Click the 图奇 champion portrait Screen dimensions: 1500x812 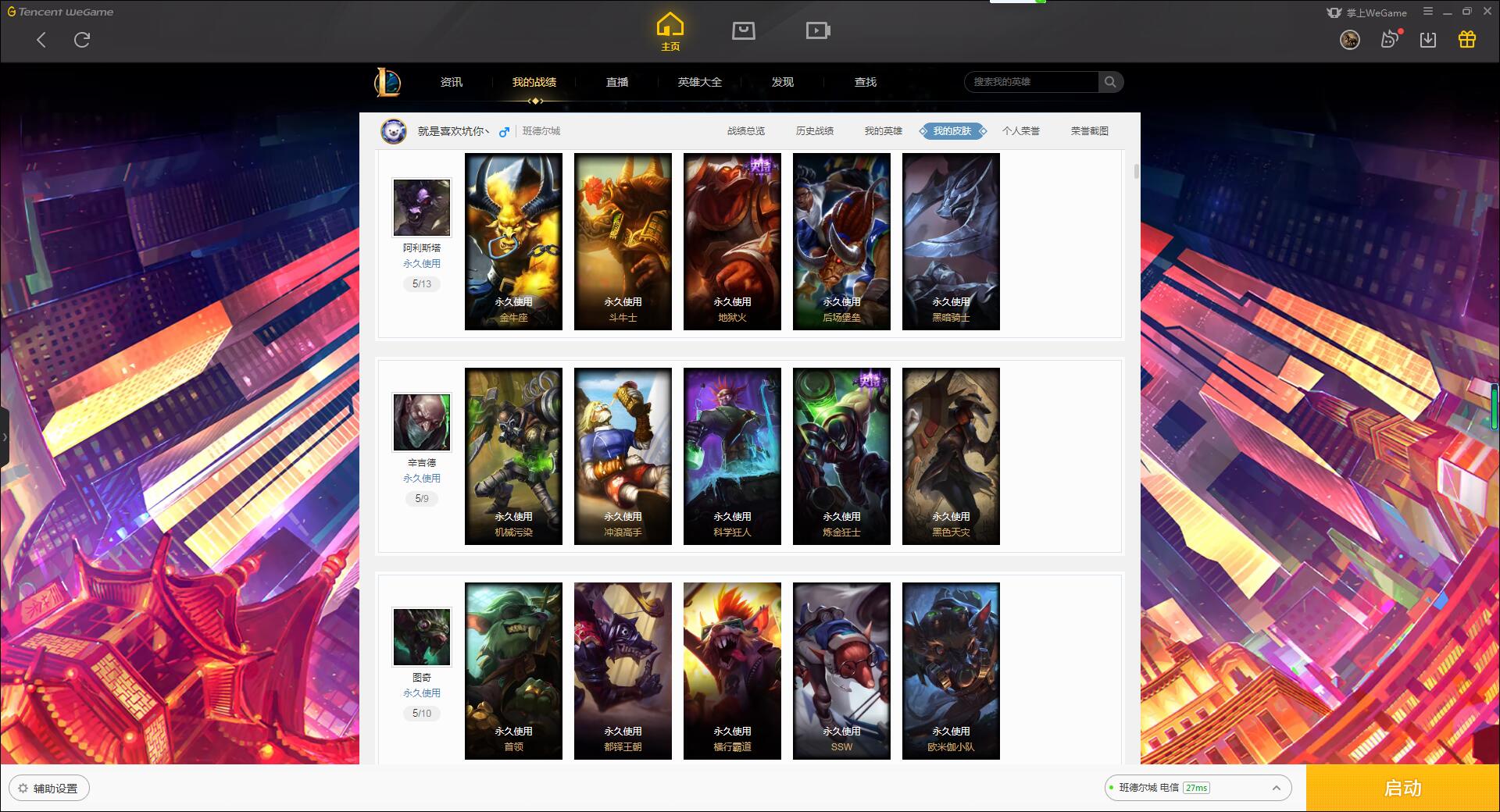[x=422, y=636]
